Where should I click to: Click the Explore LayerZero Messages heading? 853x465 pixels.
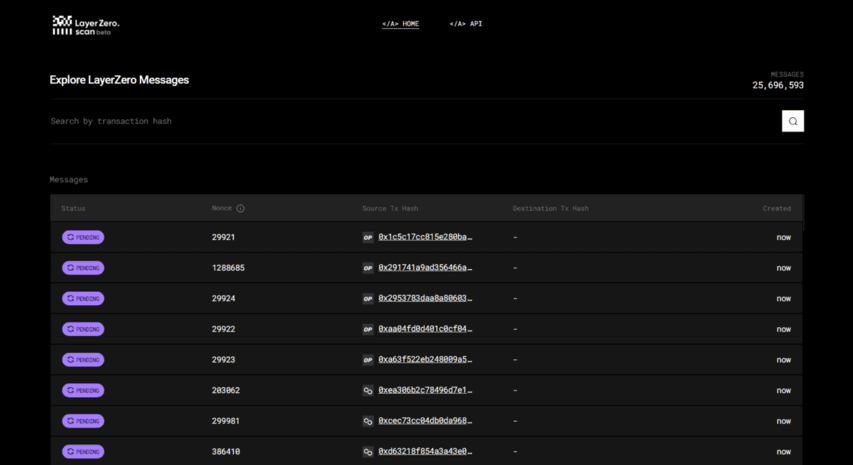pyautogui.click(x=119, y=80)
